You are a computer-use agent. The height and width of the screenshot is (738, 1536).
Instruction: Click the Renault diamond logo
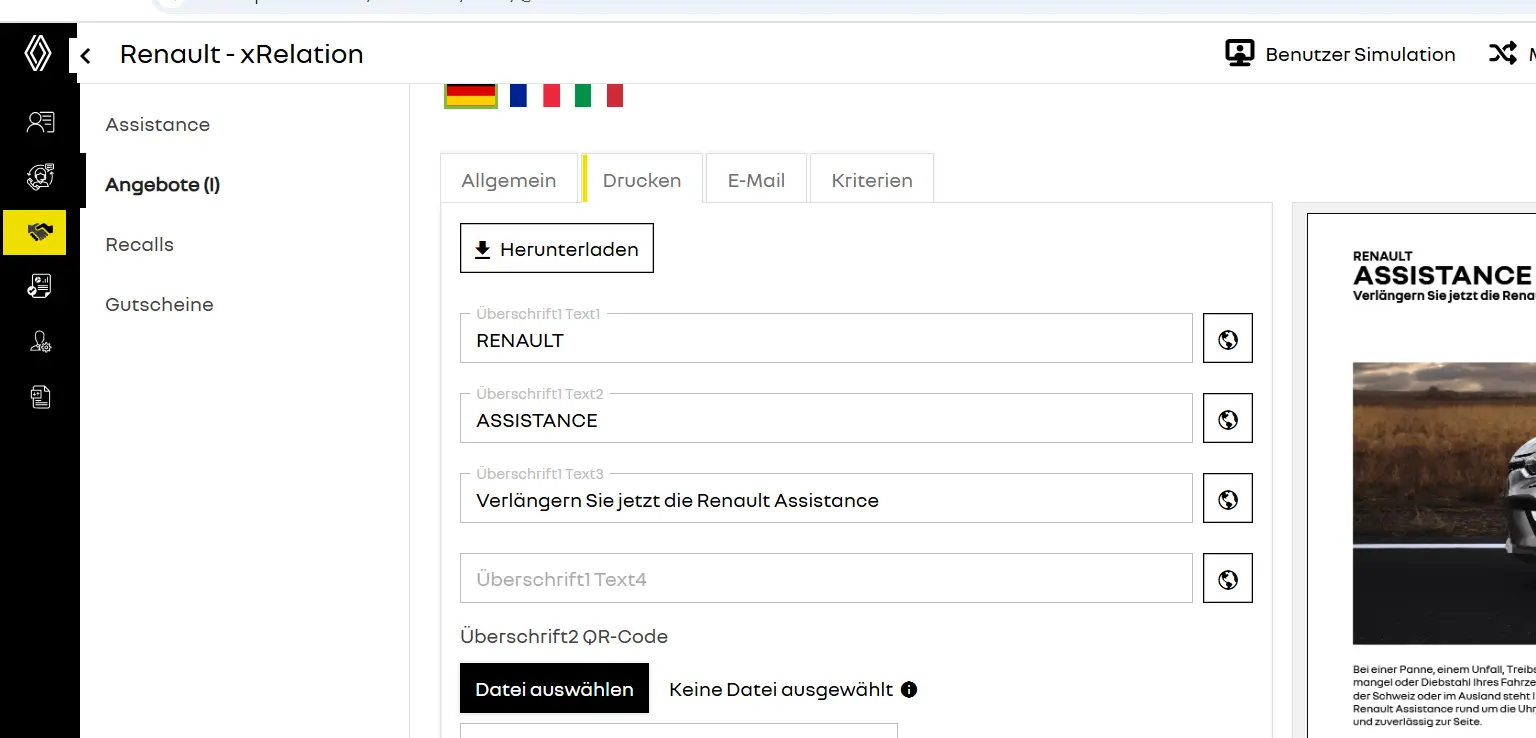point(38,54)
